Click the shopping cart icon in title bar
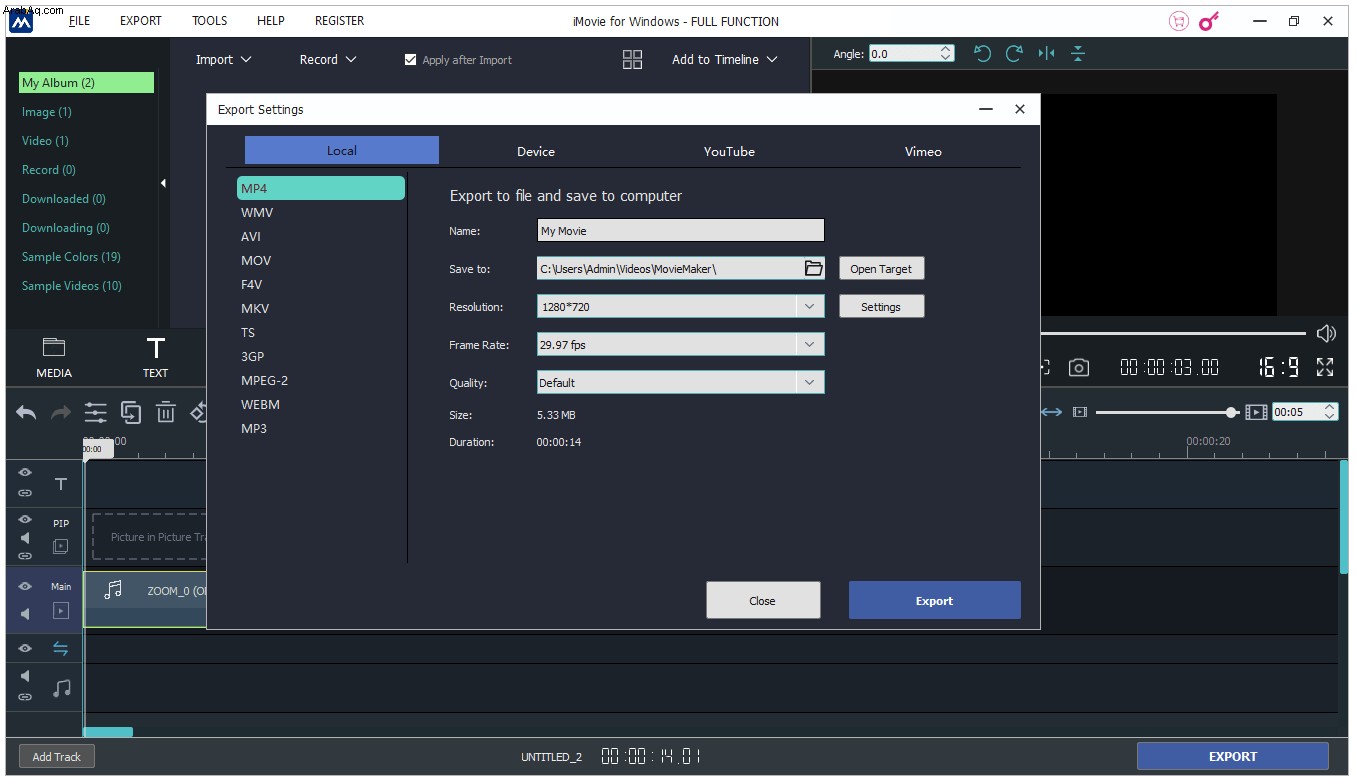 pos(1179,21)
